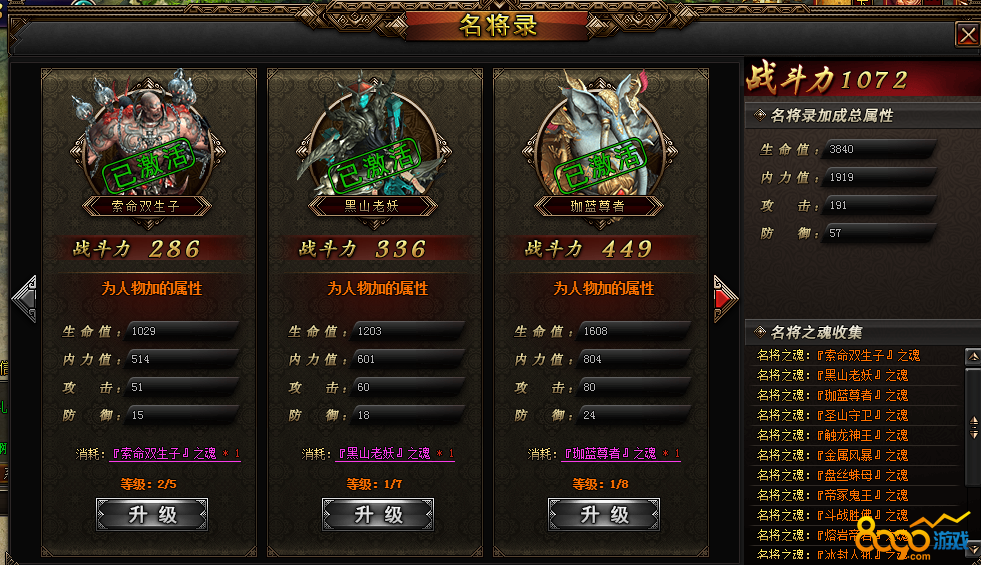981x565 pixels.
Task: Click the soul list scroll-up arrow
Action: click(973, 357)
